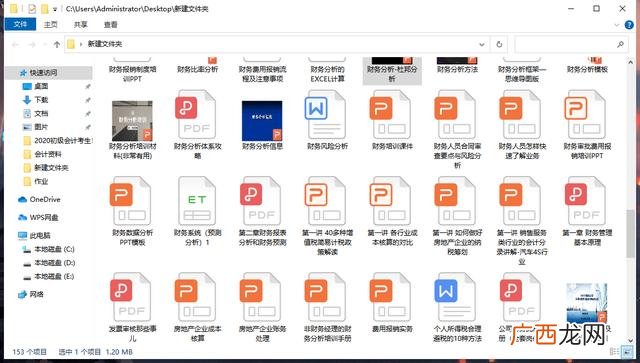Select 第一讲 40多种增值税简易计税政策解读 file
This screenshot has height=363, width=640.
pyautogui.click(x=327, y=216)
